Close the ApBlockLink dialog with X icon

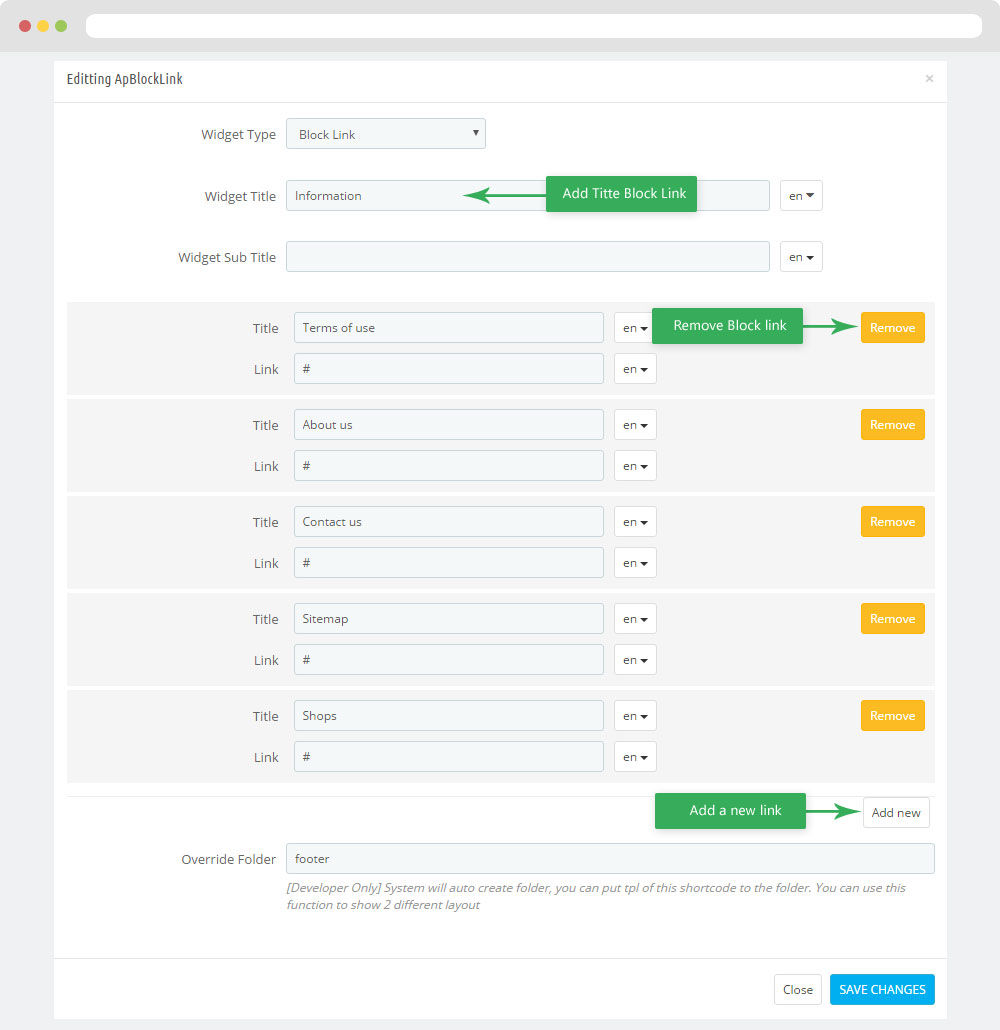929,79
